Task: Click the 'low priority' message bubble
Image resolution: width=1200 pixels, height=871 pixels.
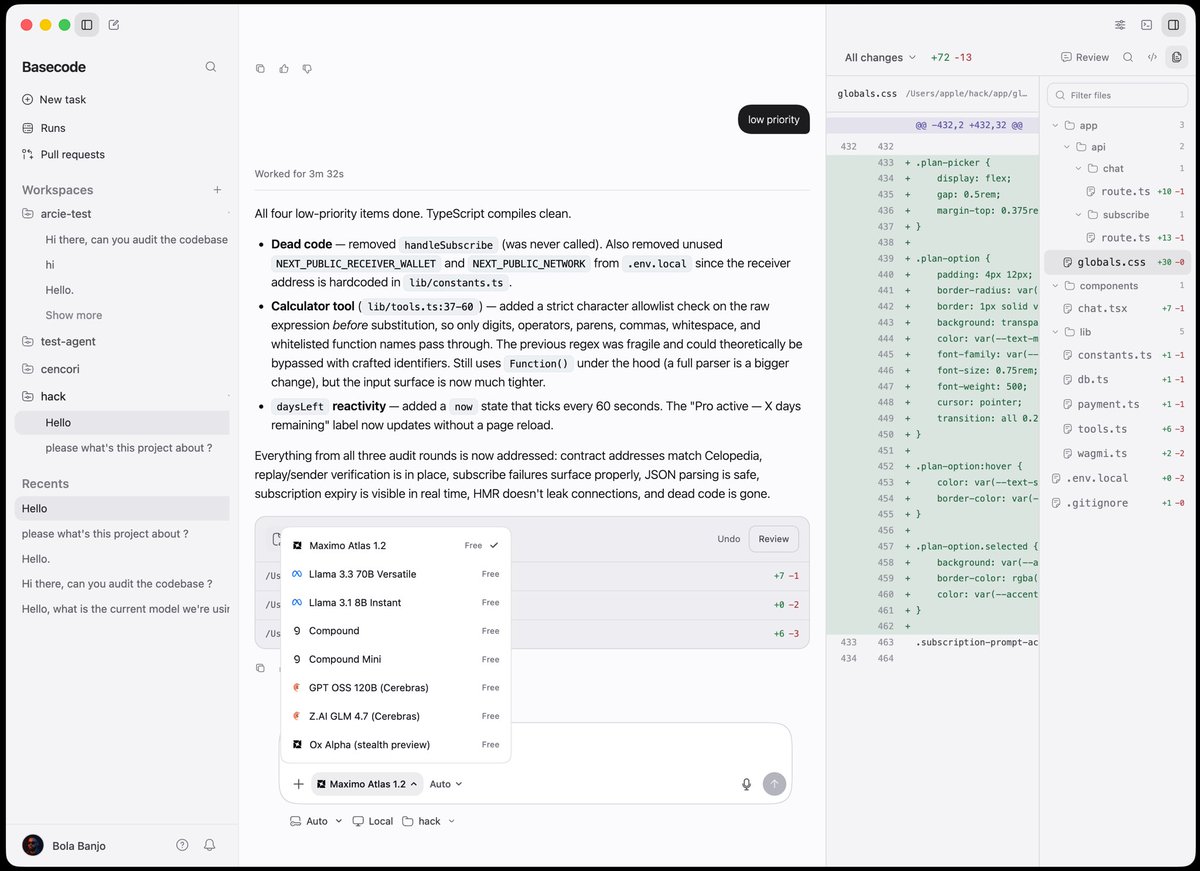Action: pos(774,120)
